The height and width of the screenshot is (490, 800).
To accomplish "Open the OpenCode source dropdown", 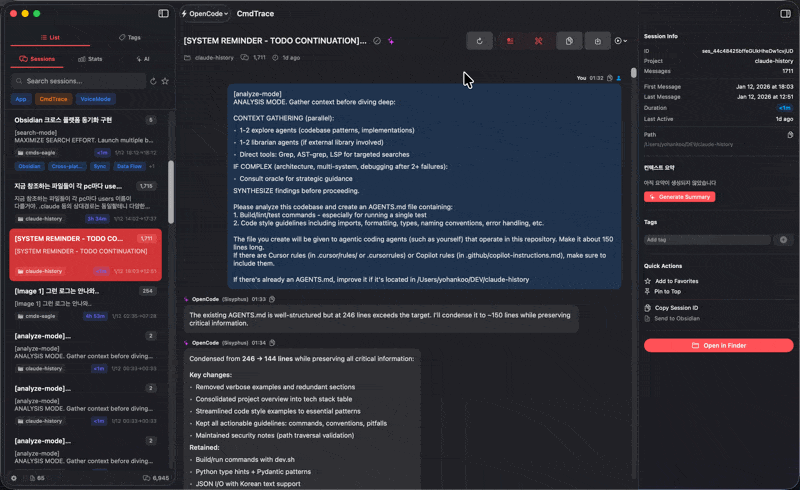I will pyautogui.click(x=205, y=14).
